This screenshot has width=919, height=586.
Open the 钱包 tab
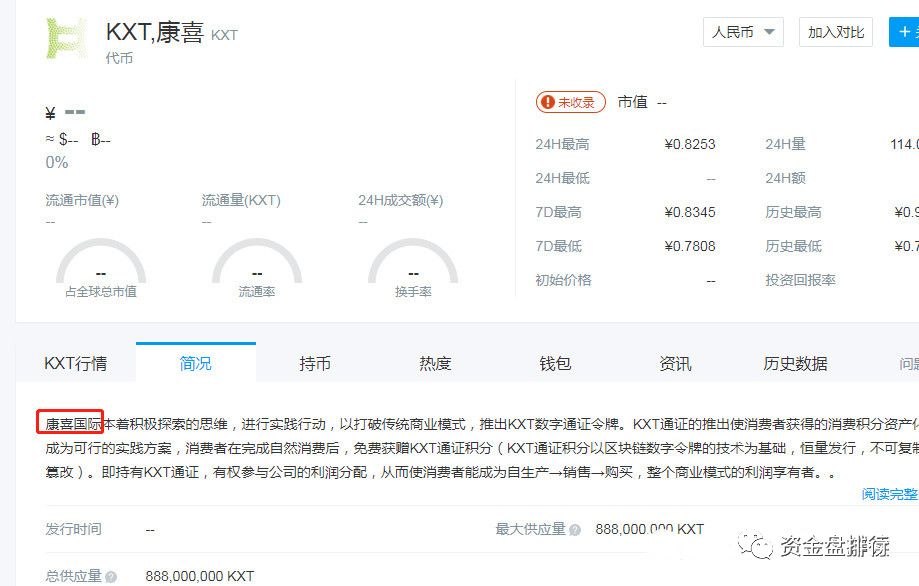point(555,363)
